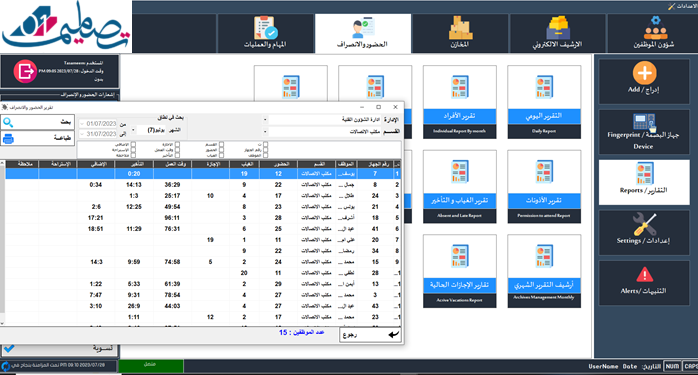Click the dialog title bar sun icon

point(4,107)
